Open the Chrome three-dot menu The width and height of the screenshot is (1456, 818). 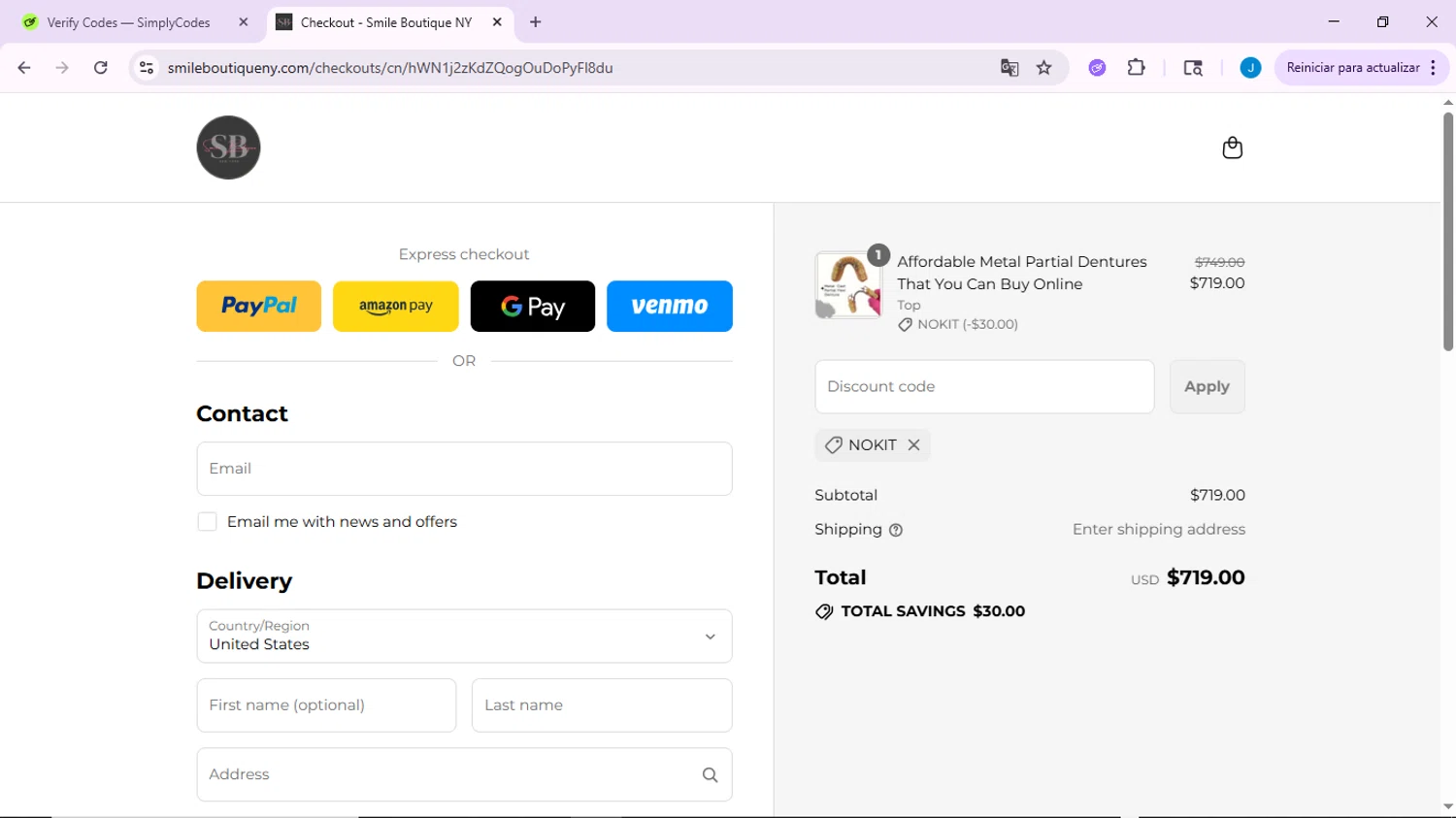pyautogui.click(x=1433, y=68)
